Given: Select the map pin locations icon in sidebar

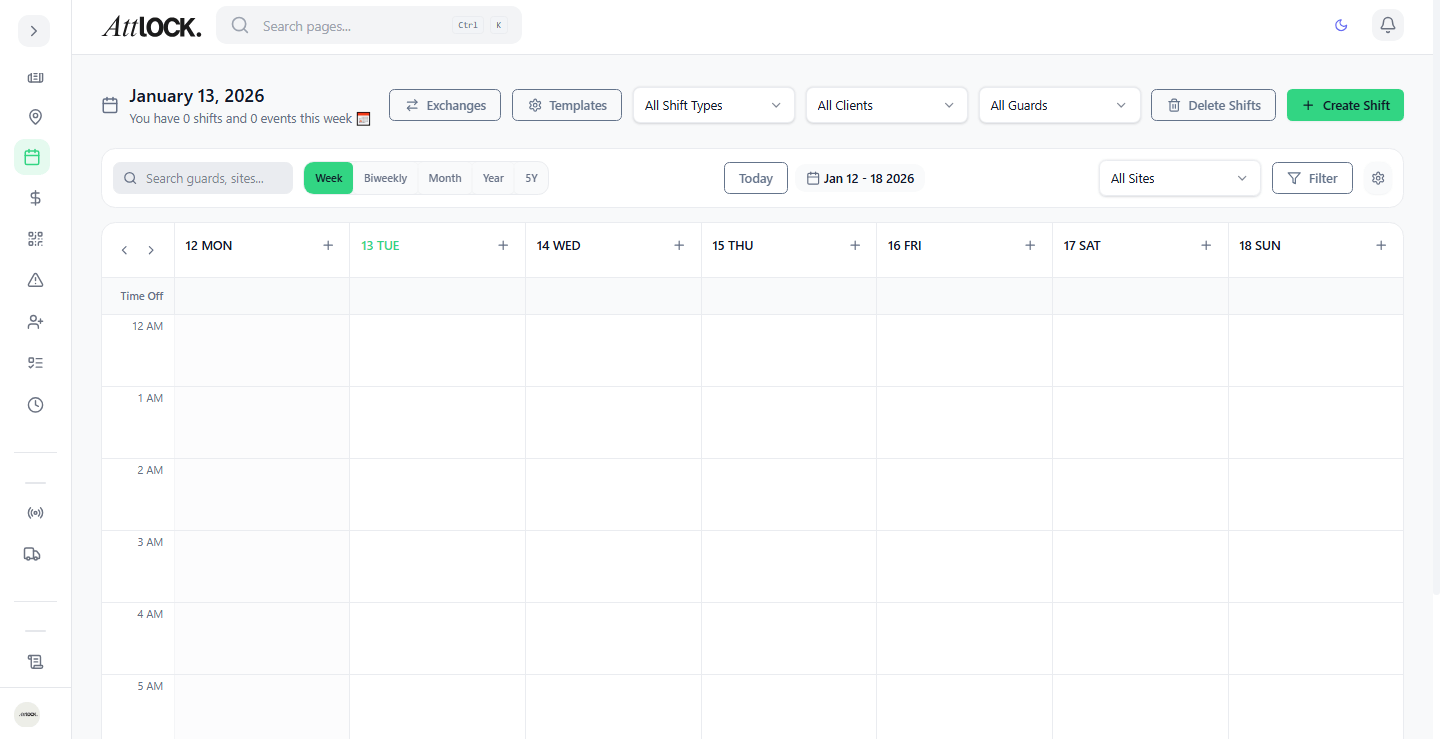Looking at the screenshot, I should [35, 117].
